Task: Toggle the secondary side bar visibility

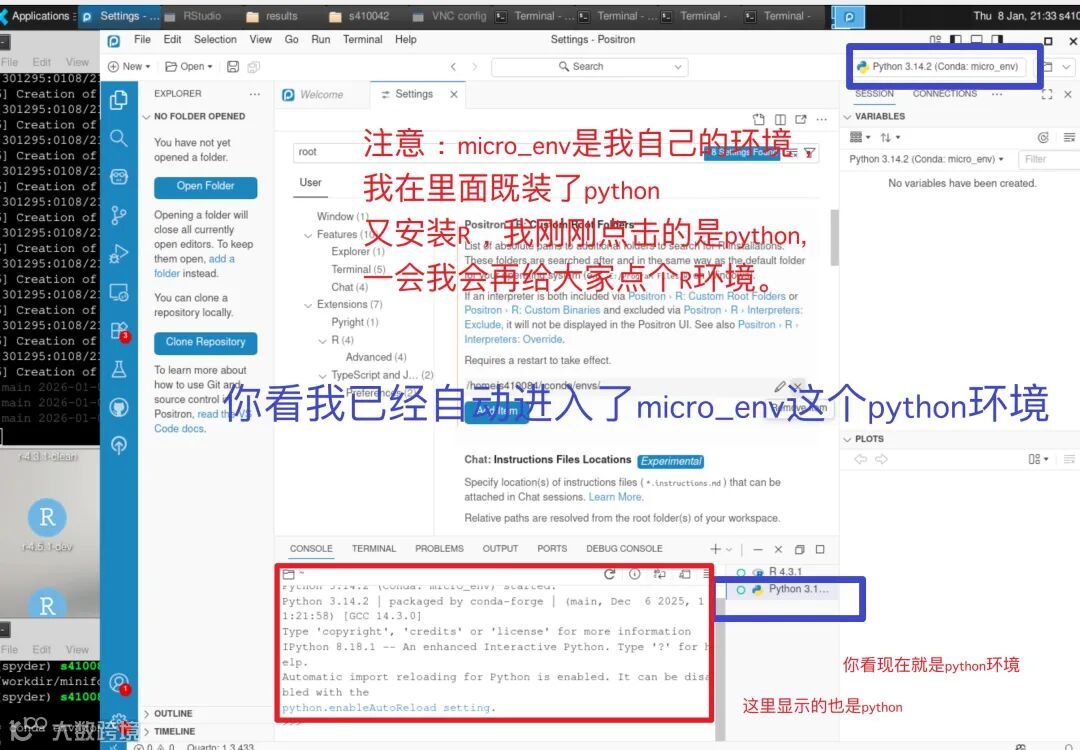Action: pyautogui.click(x=997, y=40)
